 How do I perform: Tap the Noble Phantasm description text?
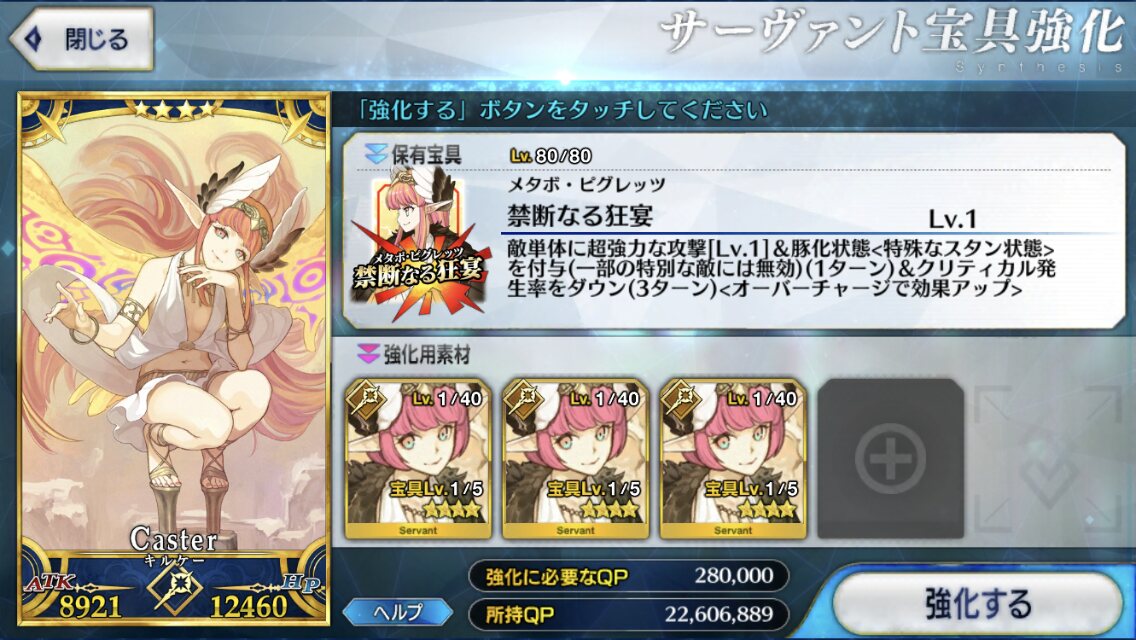tap(781, 269)
